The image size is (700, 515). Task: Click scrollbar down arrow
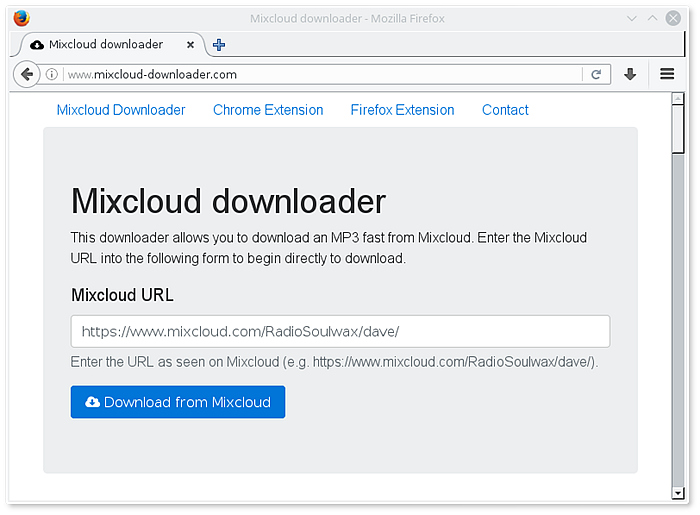[678, 493]
